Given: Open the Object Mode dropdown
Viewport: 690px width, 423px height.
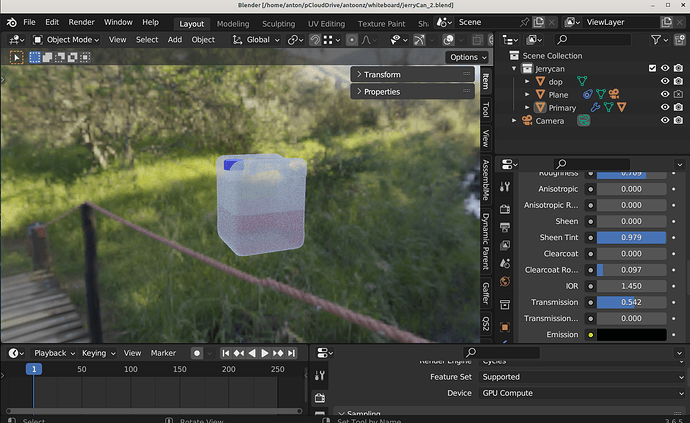Looking at the screenshot, I should pyautogui.click(x=66, y=40).
